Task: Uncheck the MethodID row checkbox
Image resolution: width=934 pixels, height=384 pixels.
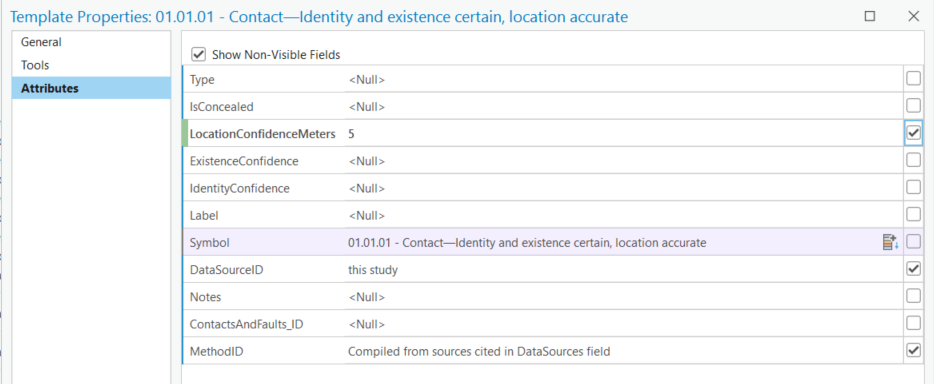Action: tap(913, 351)
